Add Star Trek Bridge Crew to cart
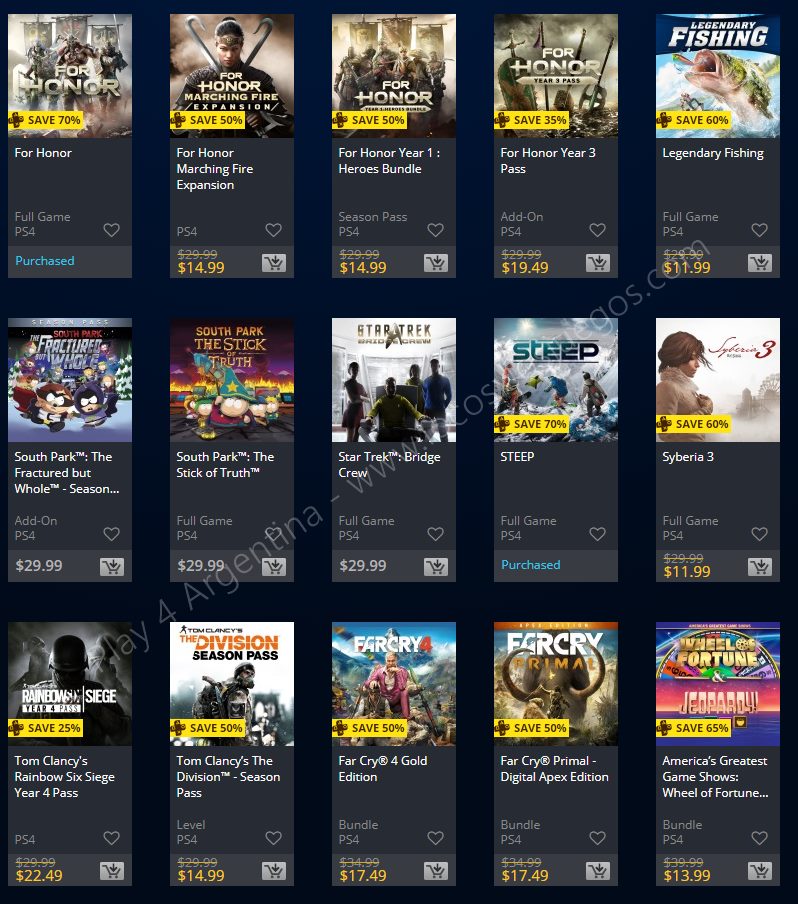This screenshot has height=904, width=798. coord(436,567)
